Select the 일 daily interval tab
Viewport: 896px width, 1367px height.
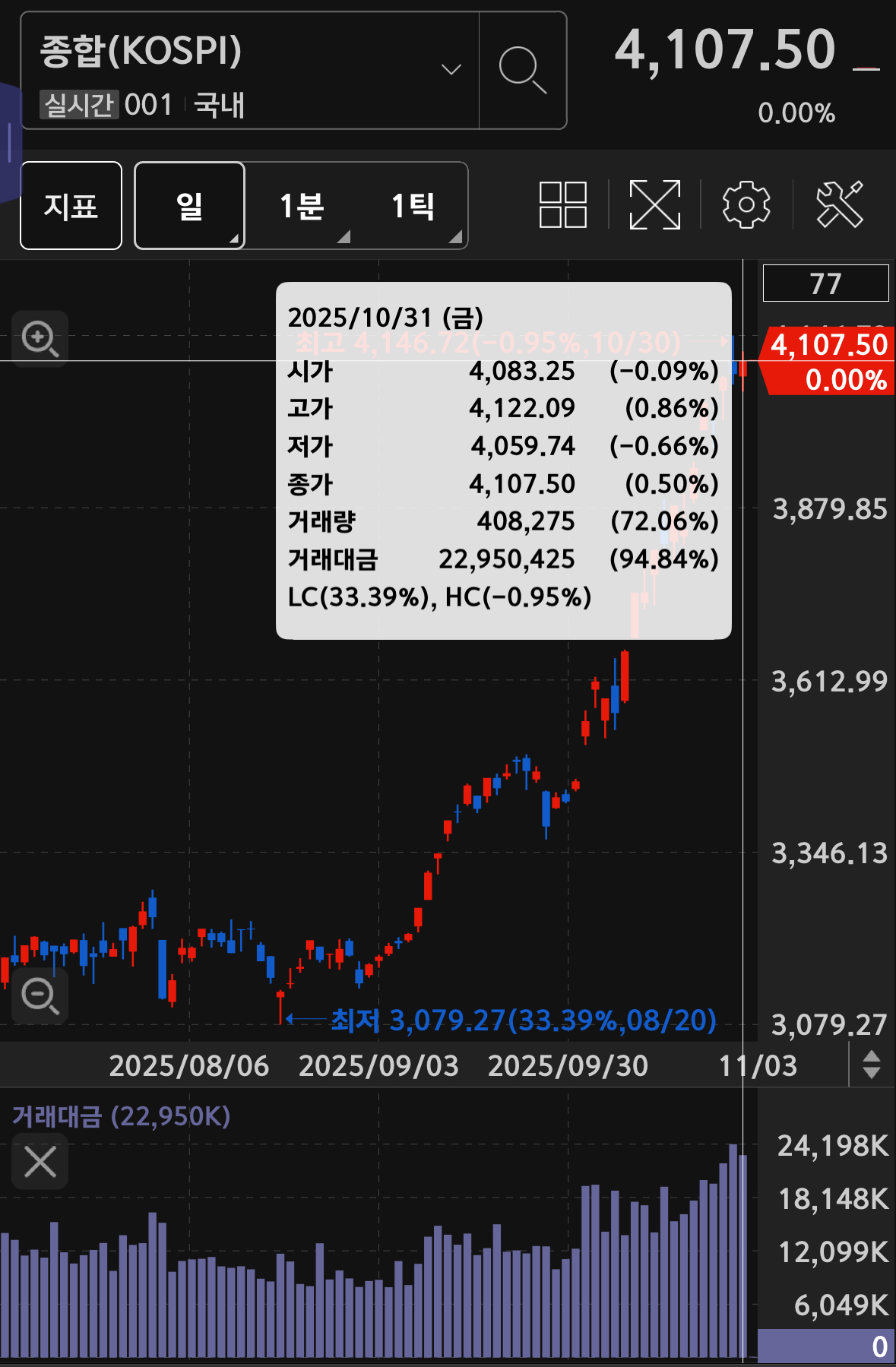pos(189,205)
